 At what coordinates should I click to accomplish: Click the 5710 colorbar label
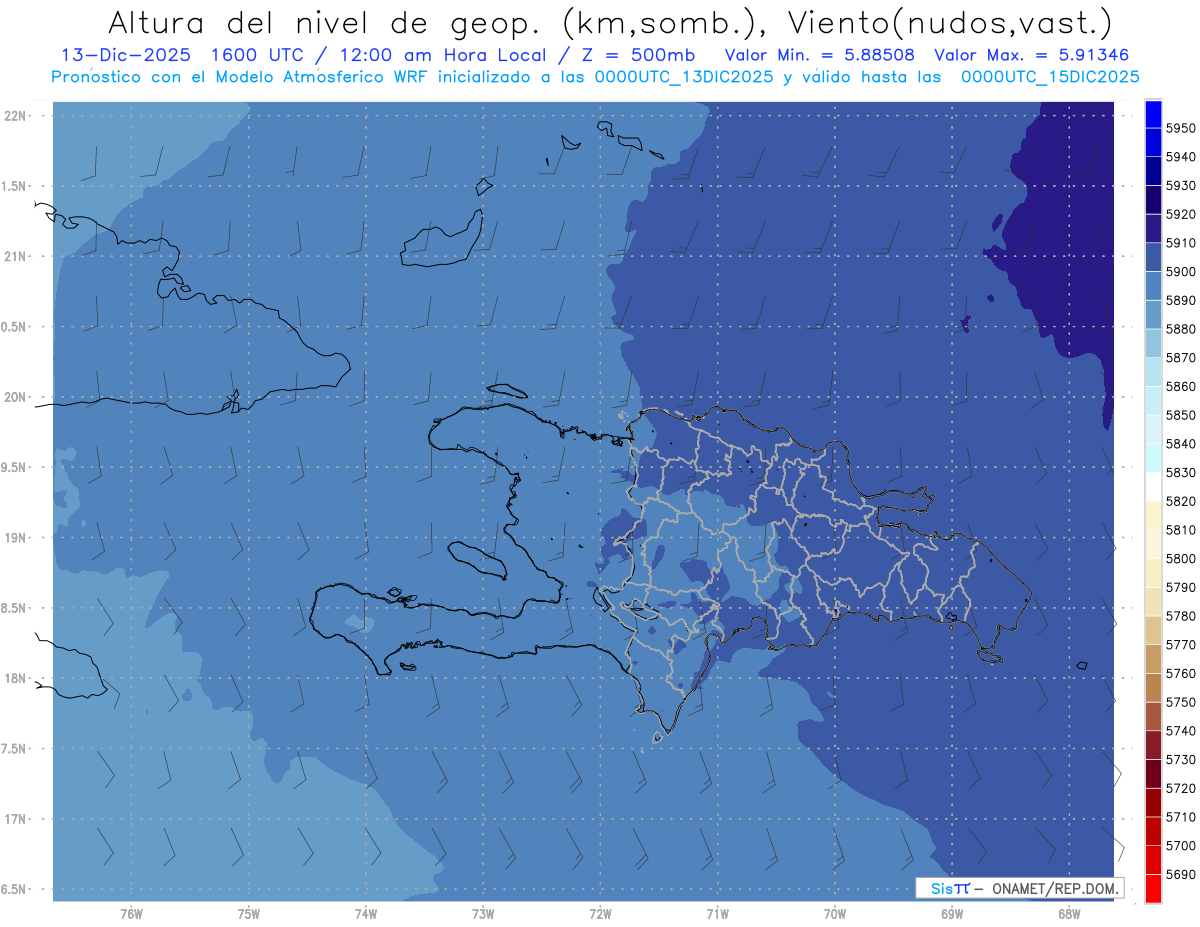1180,817
